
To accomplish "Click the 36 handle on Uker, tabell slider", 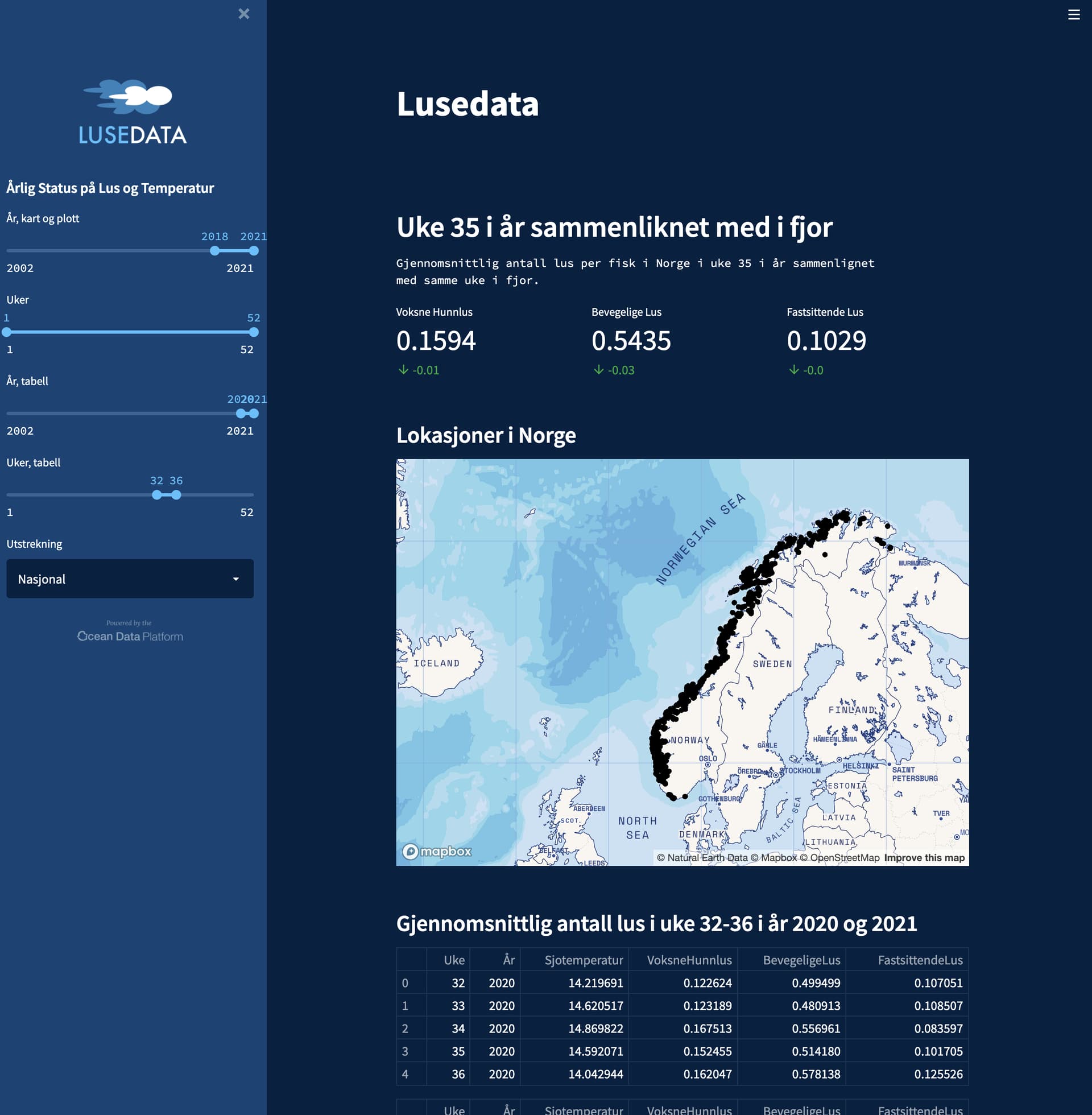I will [176, 495].
